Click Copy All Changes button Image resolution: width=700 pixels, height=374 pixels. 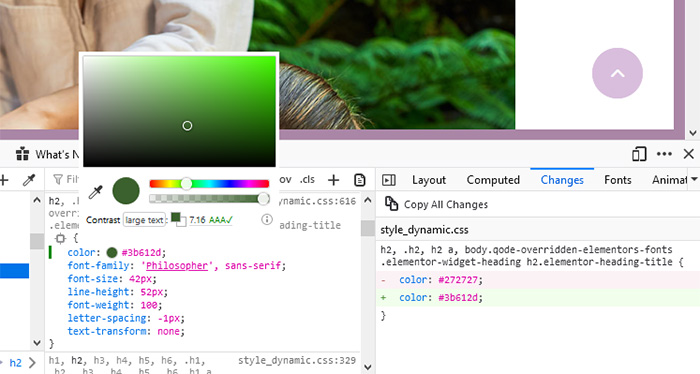pyautogui.click(x=437, y=204)
